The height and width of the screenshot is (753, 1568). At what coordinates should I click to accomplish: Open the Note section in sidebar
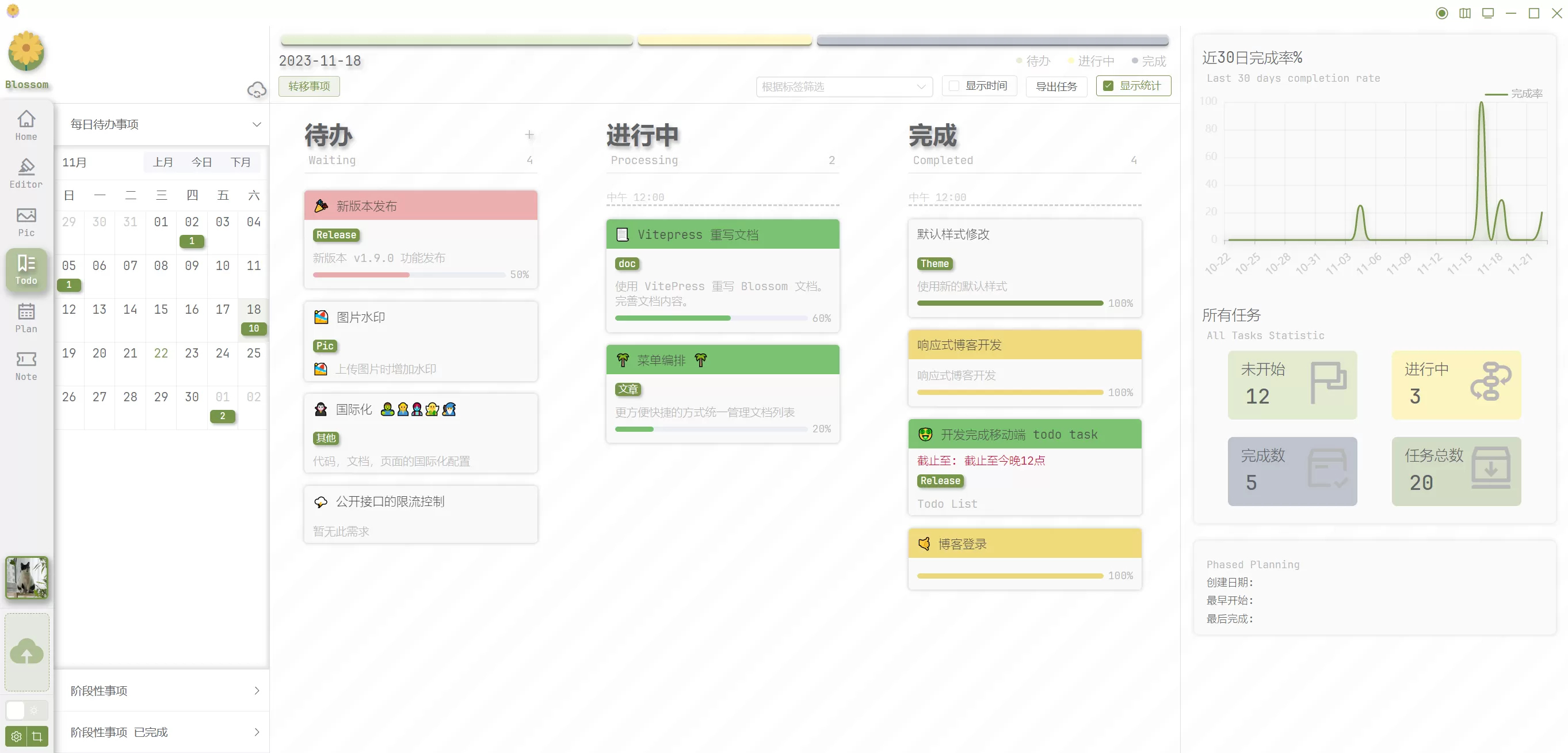tap(26, 366)
